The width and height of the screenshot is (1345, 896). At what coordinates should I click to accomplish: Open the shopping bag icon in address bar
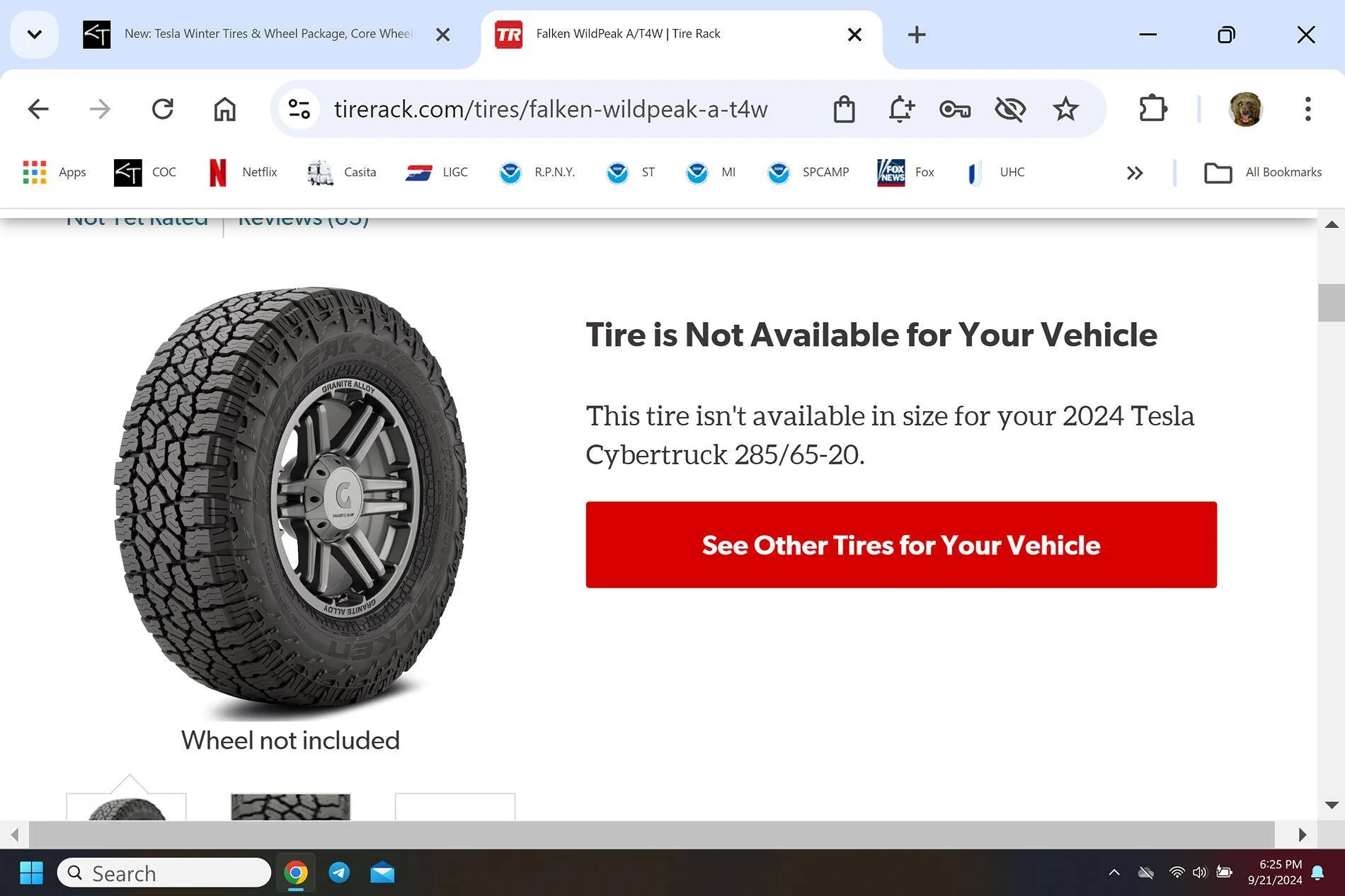pyautogui.click(x=844, y=109)
